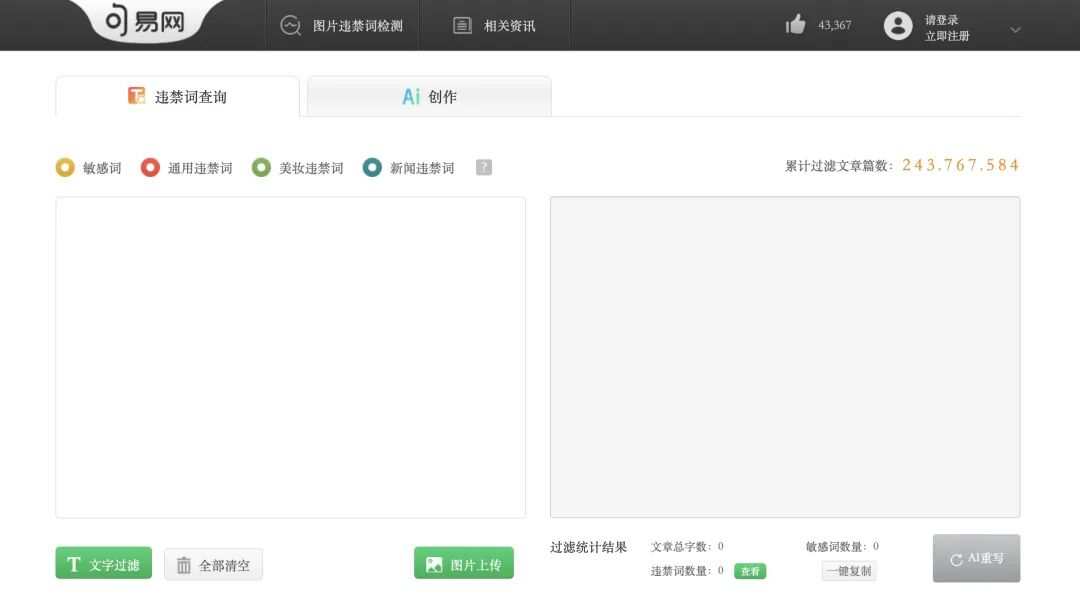Click the document icon next to 相关资讯
This screenshot has width=1080, height=613.
point(461,26)
